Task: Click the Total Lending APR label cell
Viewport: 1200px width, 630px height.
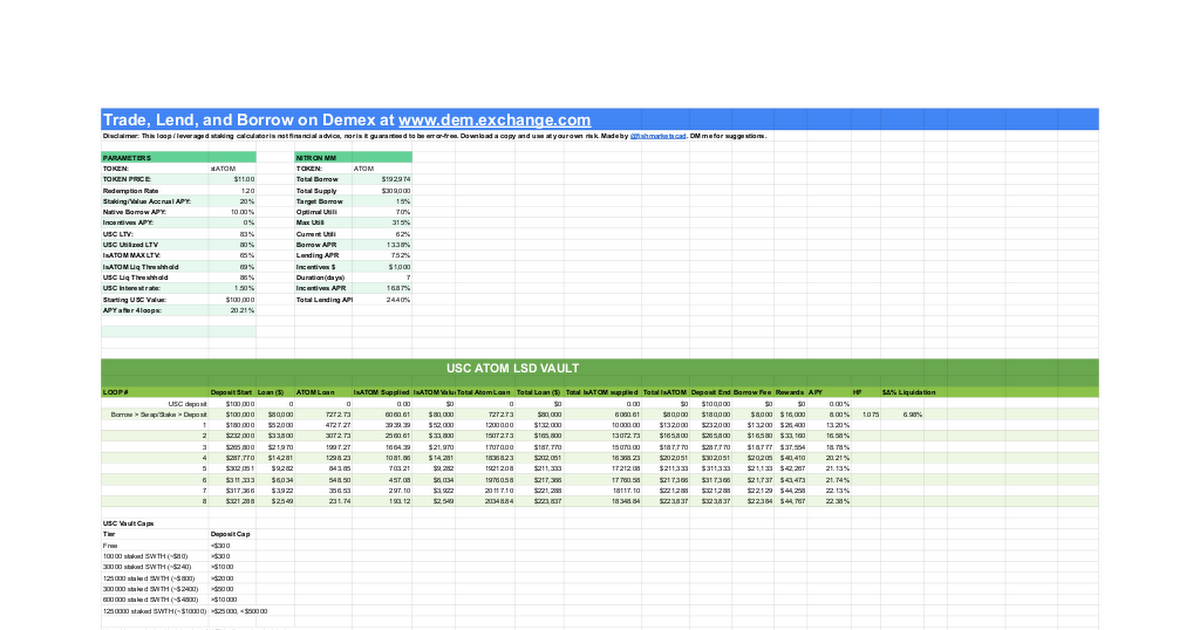Action: click(x=324, y=299)
